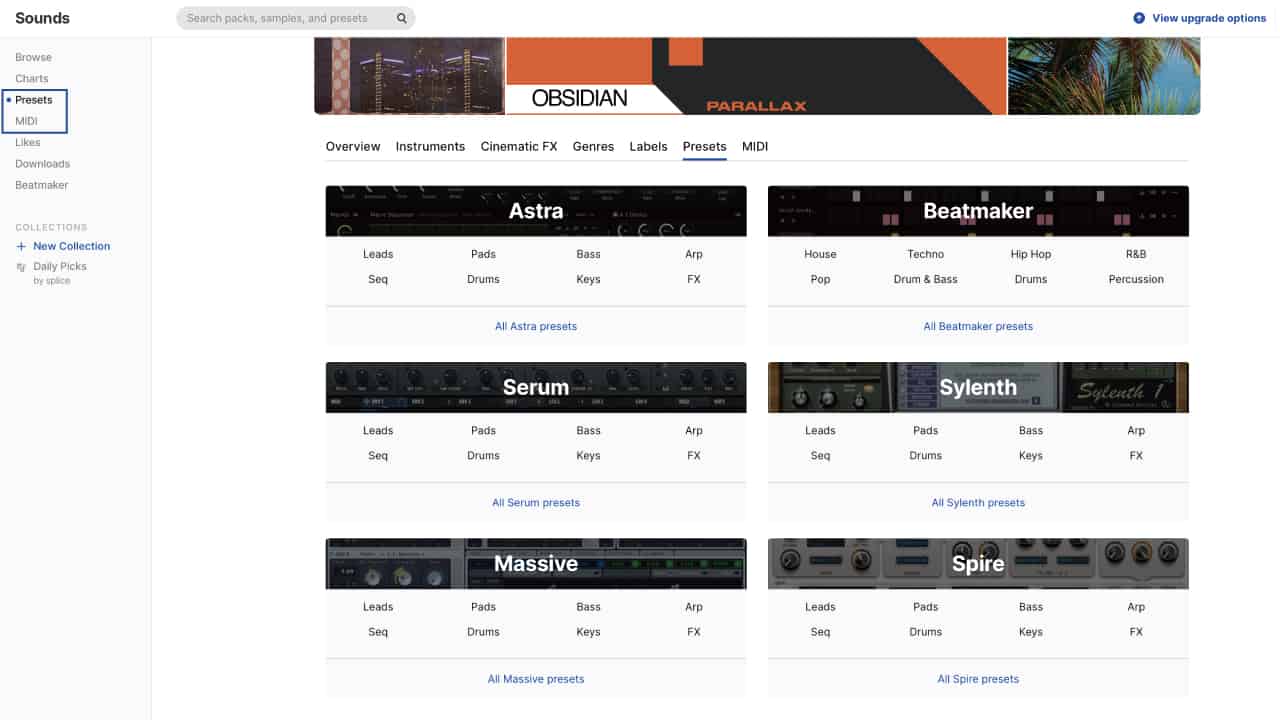The height and width of the screenshot is (720, 1280).
Task: Open Astra Pads presets
Action: tap(483, 254)
